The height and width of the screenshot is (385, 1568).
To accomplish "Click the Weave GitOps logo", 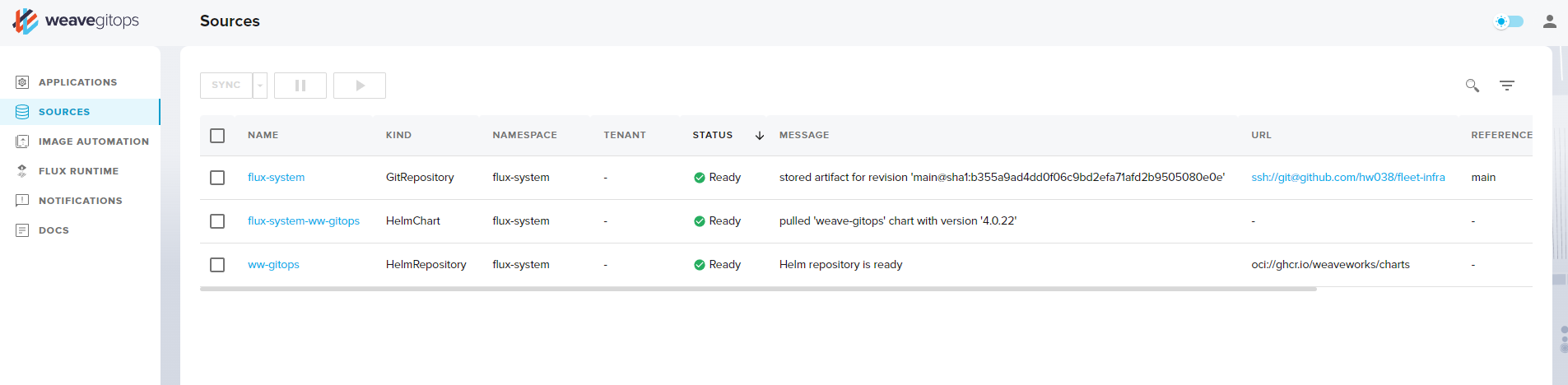I will point(76,21).
